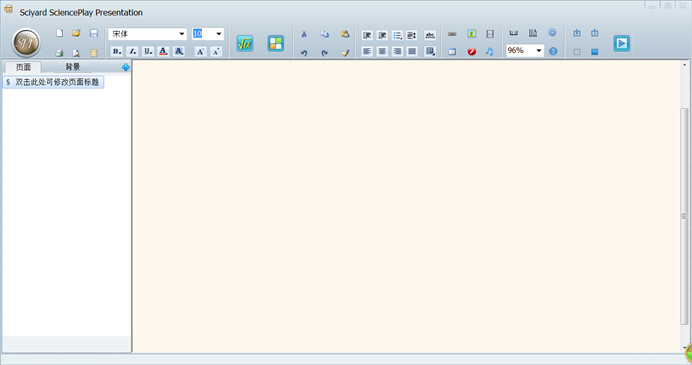Image resolution: width=692 pixels, height=365 pixels.
Task: Increase paragraph indent, second indent icon
Action: 382,35
